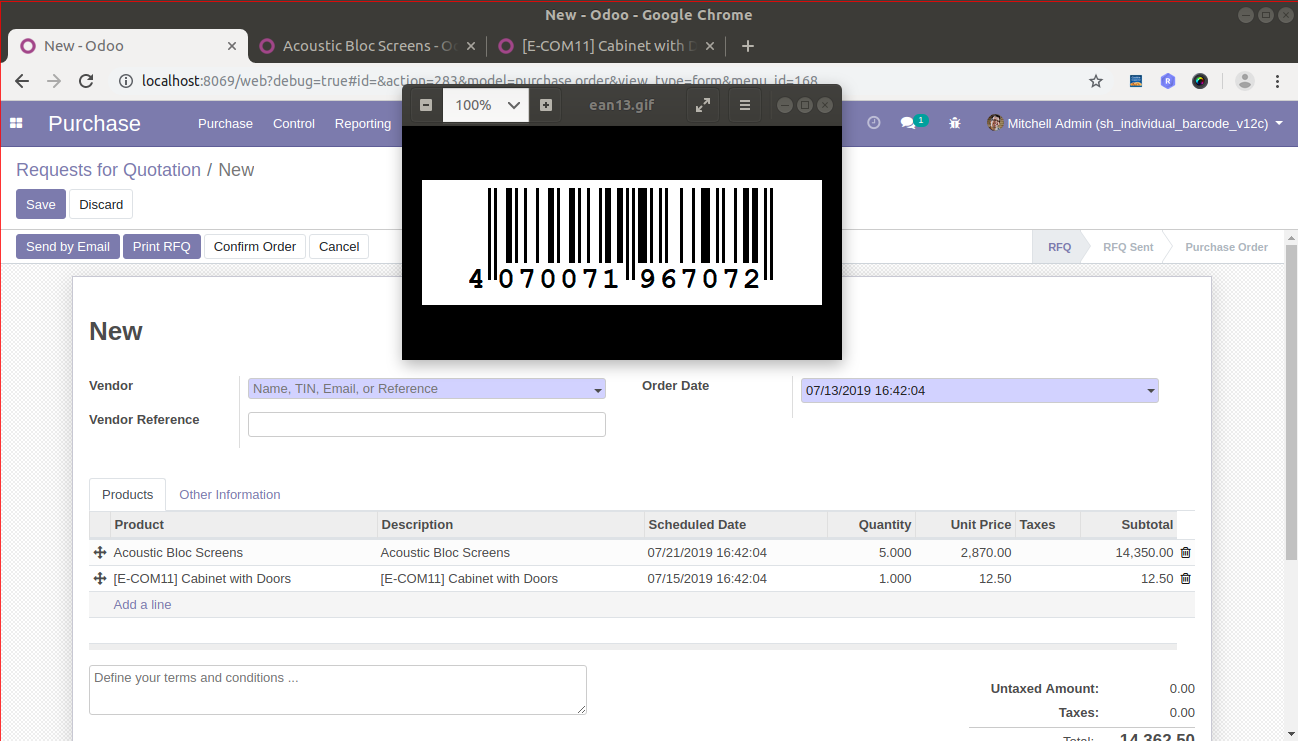The height and width of the screenshot is (741, 1298).
Task: Reload the Chrome page
Action: point(86,81)
